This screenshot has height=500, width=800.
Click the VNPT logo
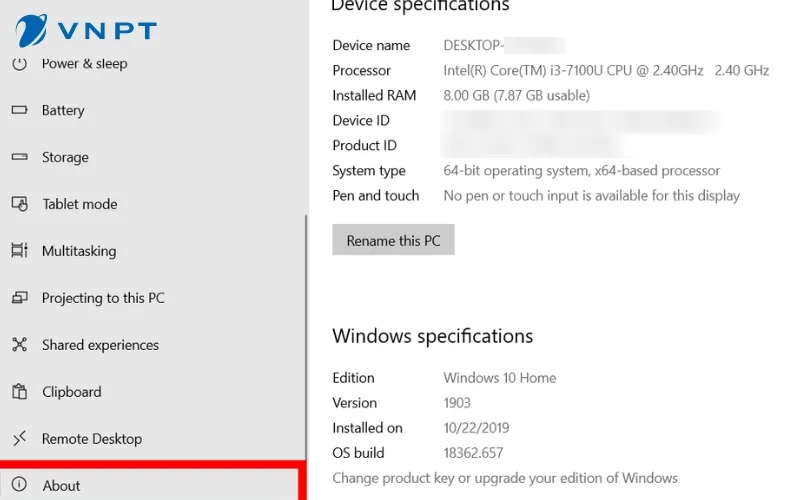click(x=85, y=30)
